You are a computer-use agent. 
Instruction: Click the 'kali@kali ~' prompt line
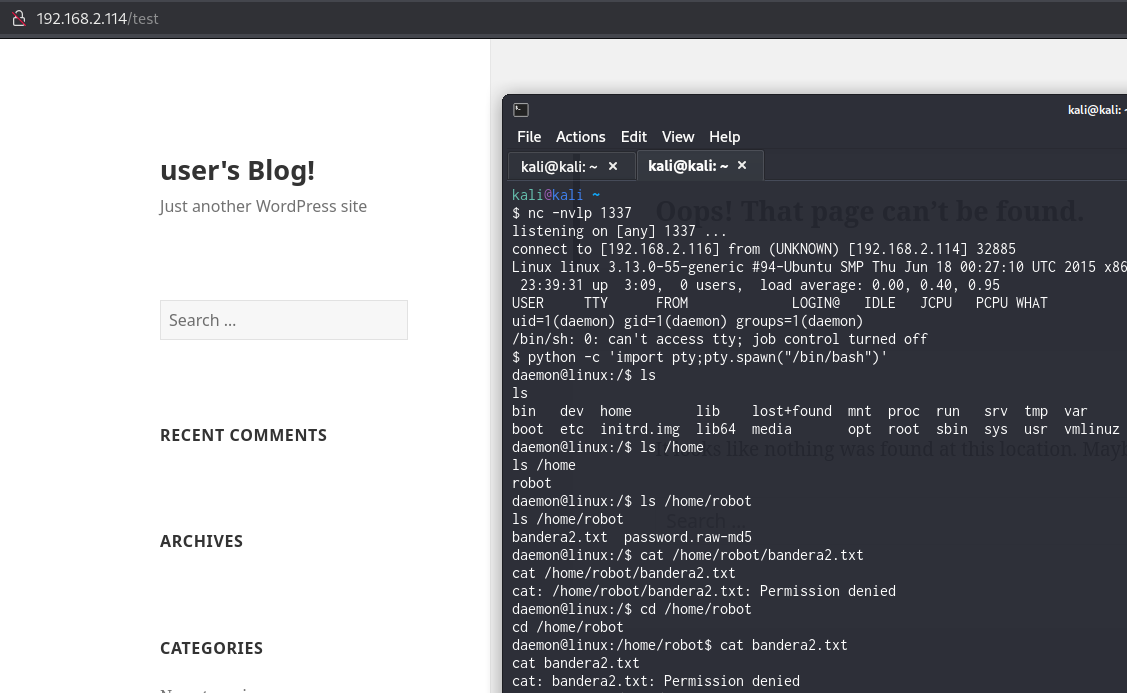[x=556, y=195]
